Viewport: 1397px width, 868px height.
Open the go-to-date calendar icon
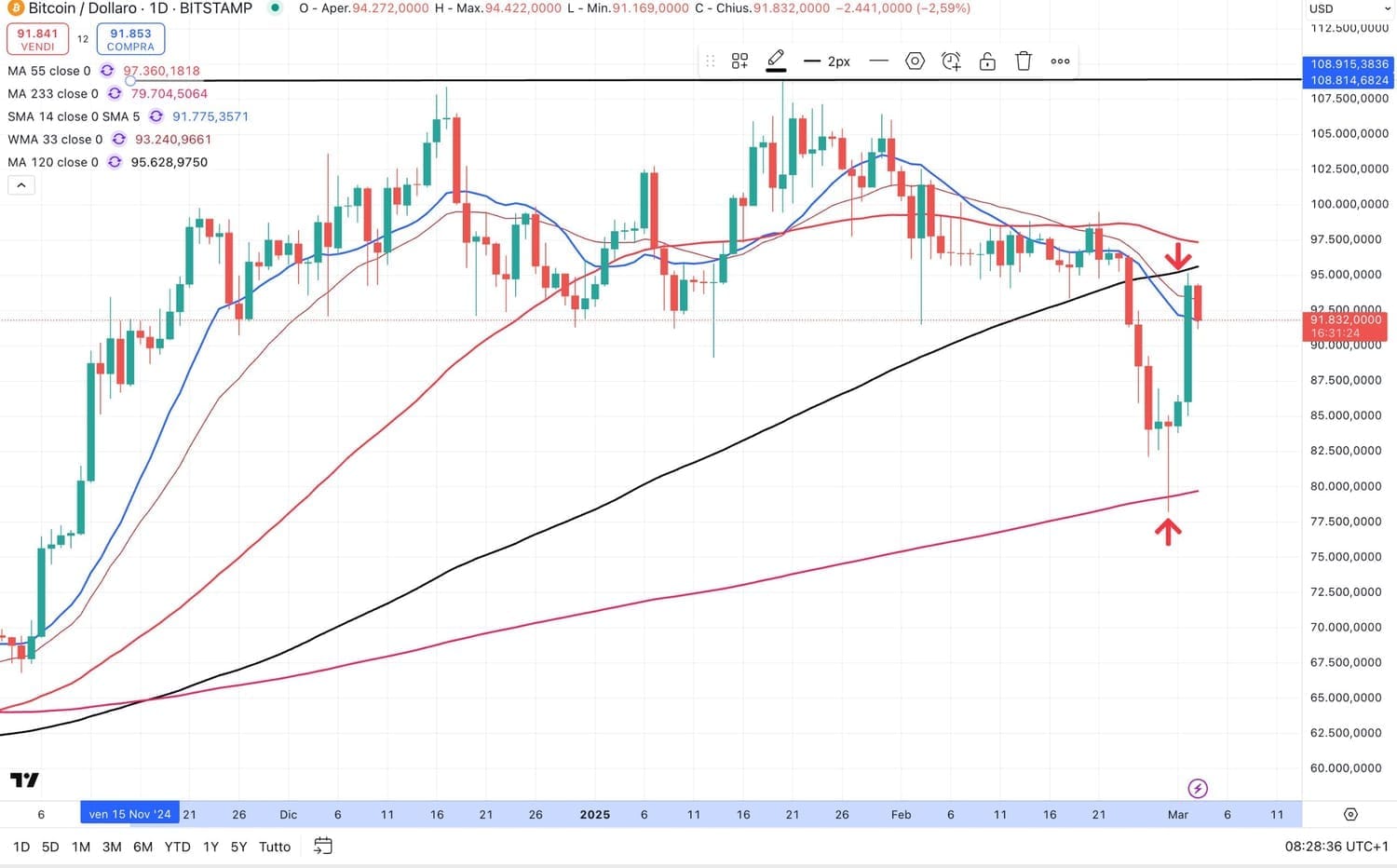[323, 847]
